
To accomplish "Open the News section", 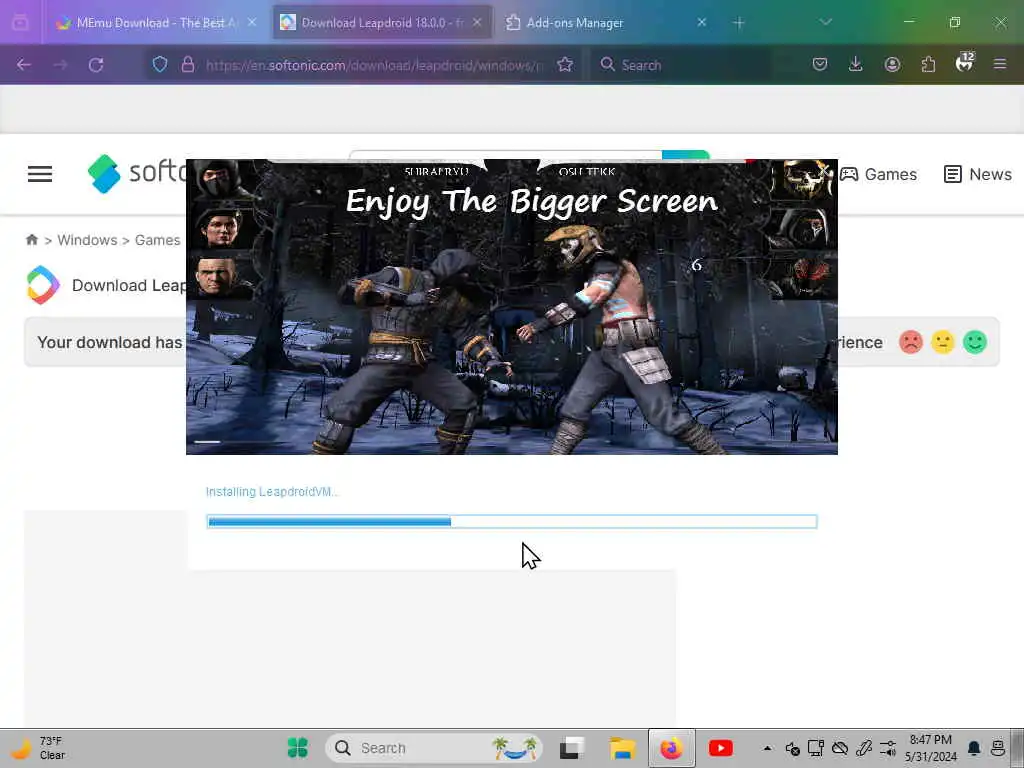I will (978, 174).
